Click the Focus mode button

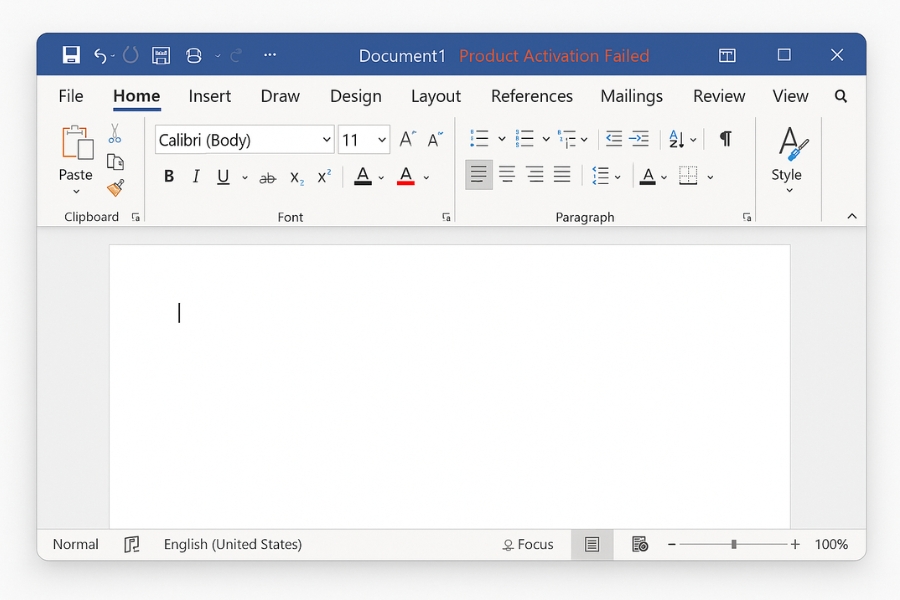528,544
